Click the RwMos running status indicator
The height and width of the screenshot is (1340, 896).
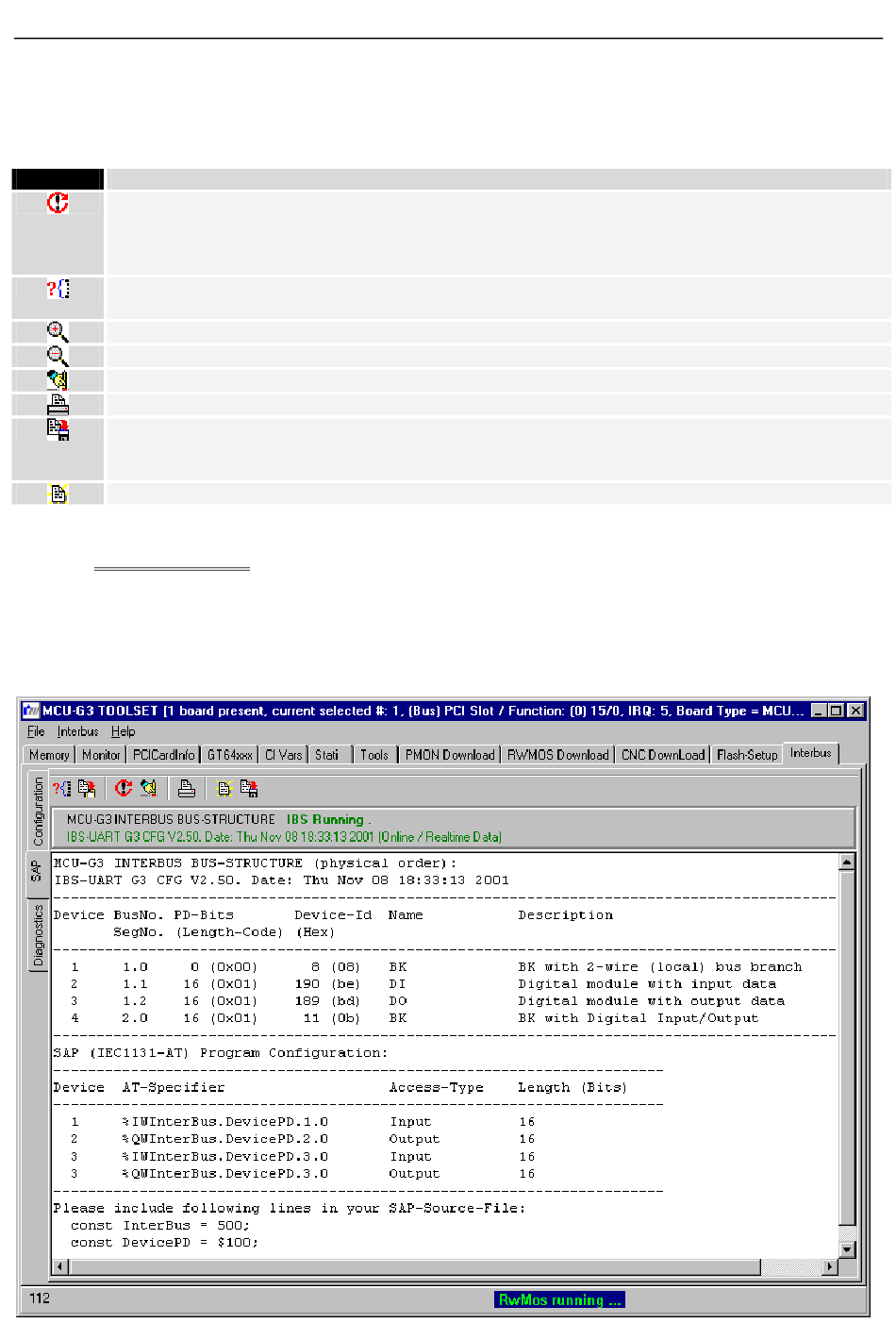pos(559,1299)
